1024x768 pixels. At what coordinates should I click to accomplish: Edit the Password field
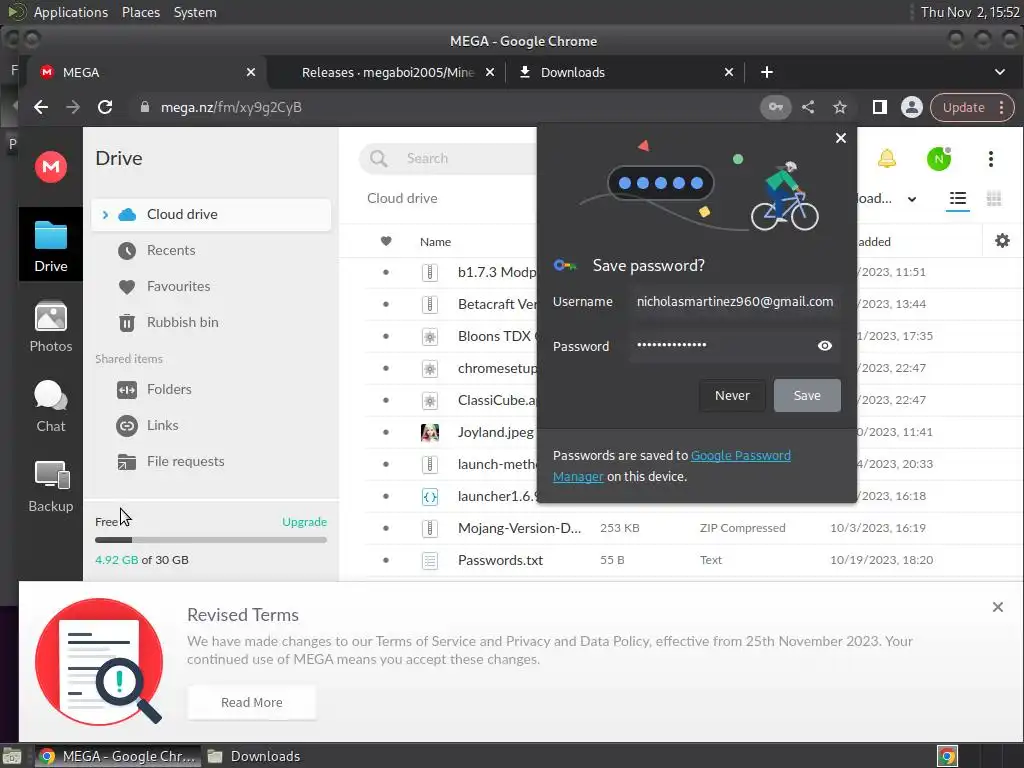coord(722,345)
